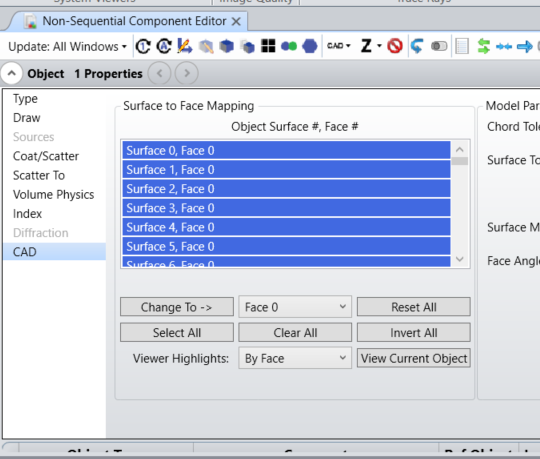
Task: Click the surface list scrollbar thumb
Action: pyautogui.click(x=460, y=161)
